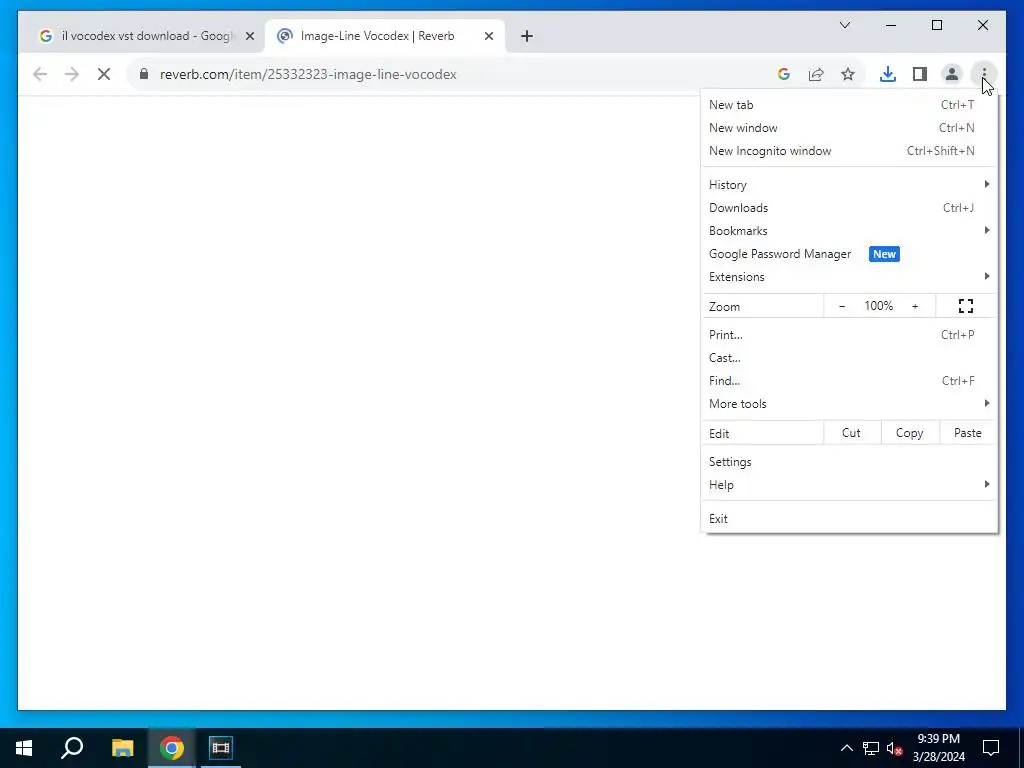Click the site lock icon
Viewport: 1024px width, 768px height.
point(144,74)
